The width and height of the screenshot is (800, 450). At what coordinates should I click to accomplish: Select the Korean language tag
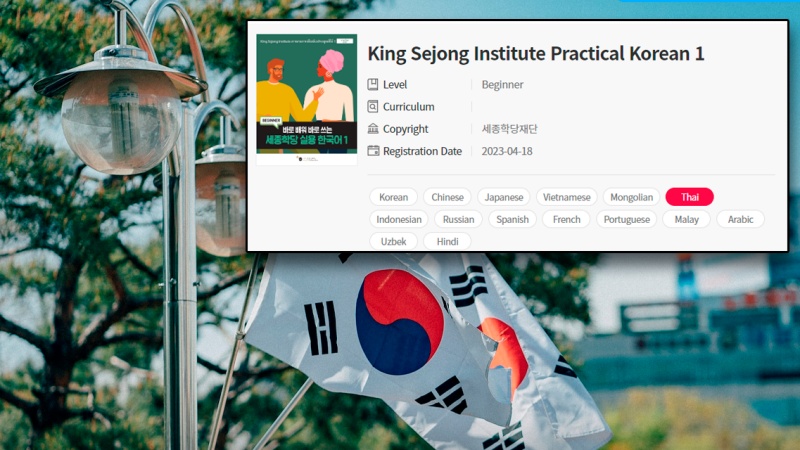393,197
